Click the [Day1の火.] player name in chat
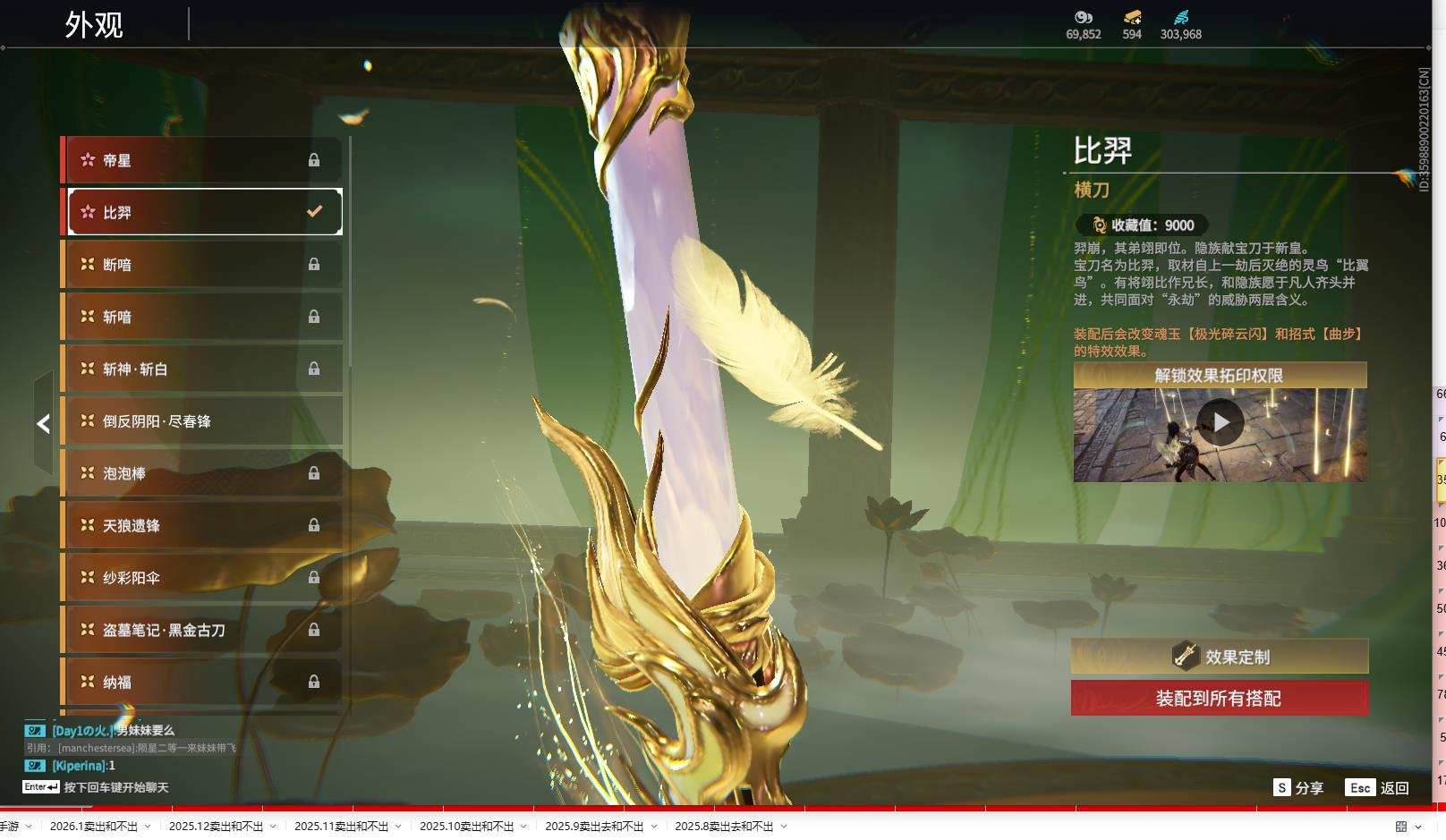The width and height of the screenshot is (1446, 840). [x=83, y=731]
